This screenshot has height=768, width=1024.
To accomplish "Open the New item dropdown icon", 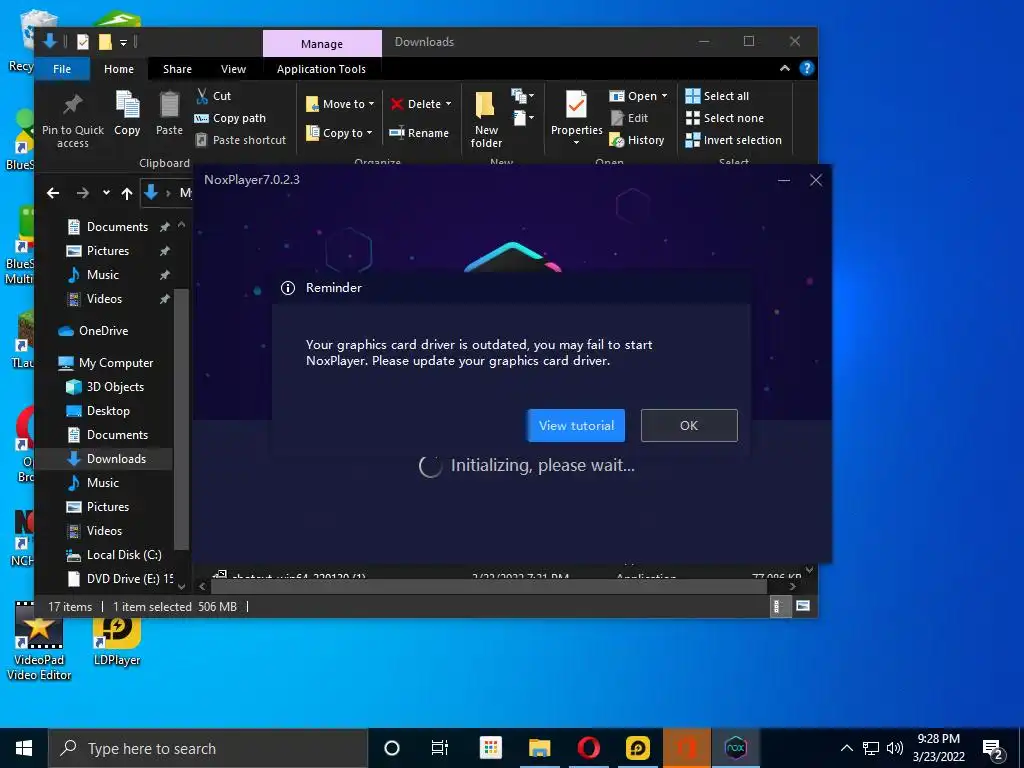I will pos(522,97).
